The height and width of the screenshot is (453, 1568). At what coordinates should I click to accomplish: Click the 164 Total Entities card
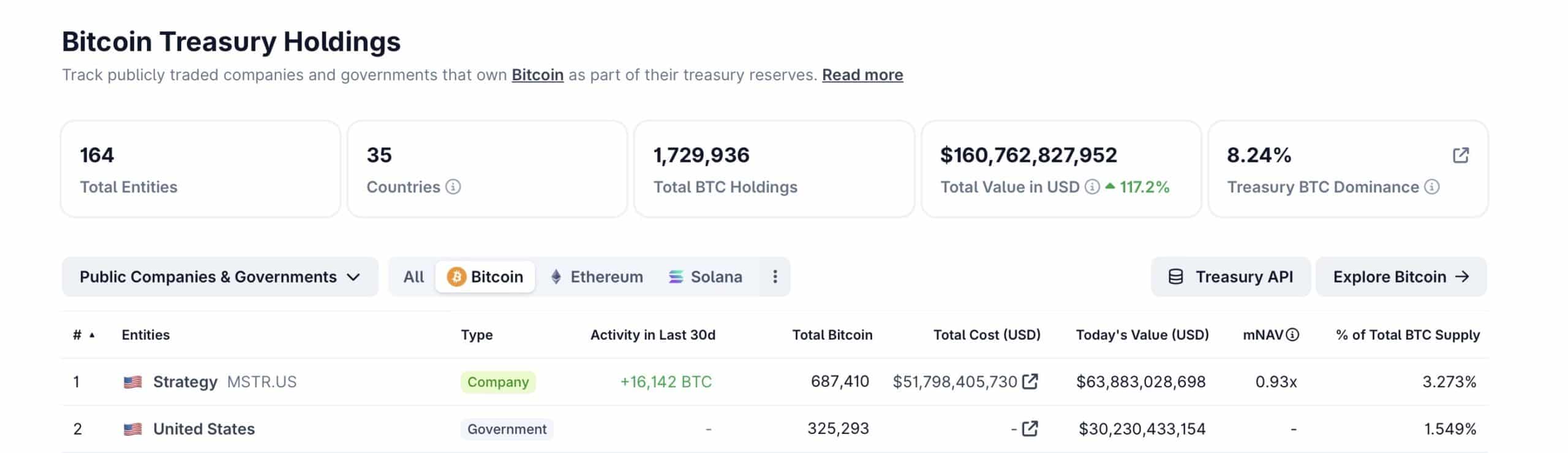tap(200, 169)
